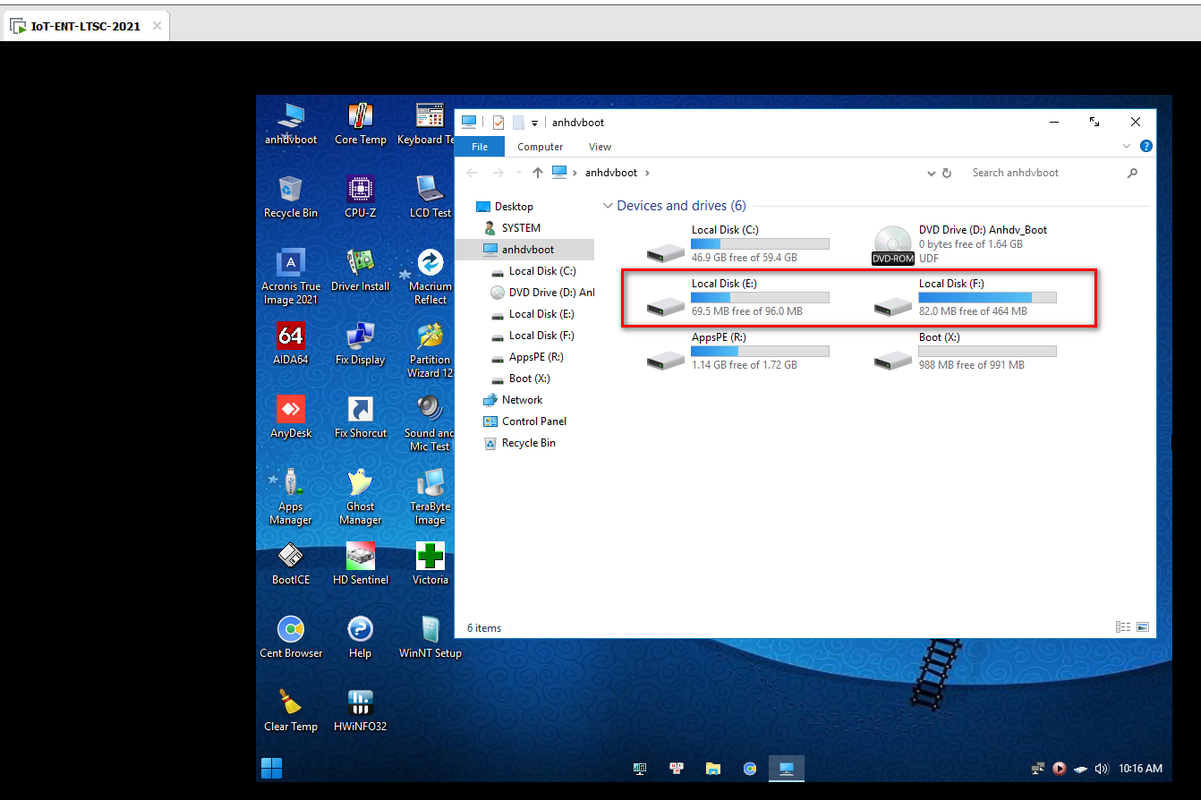
Task: Select Fix Shortcut desktop icon
Action: coord(360,418)
